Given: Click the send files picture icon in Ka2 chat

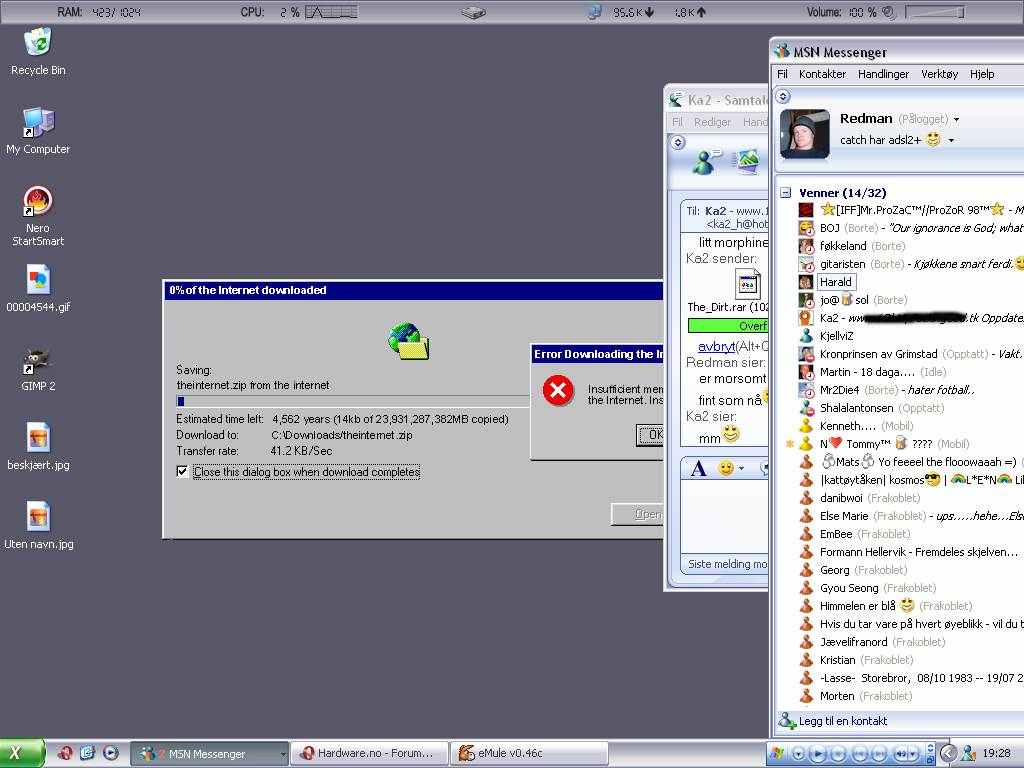Looking at the screenshot, I should tap(748, 162).
